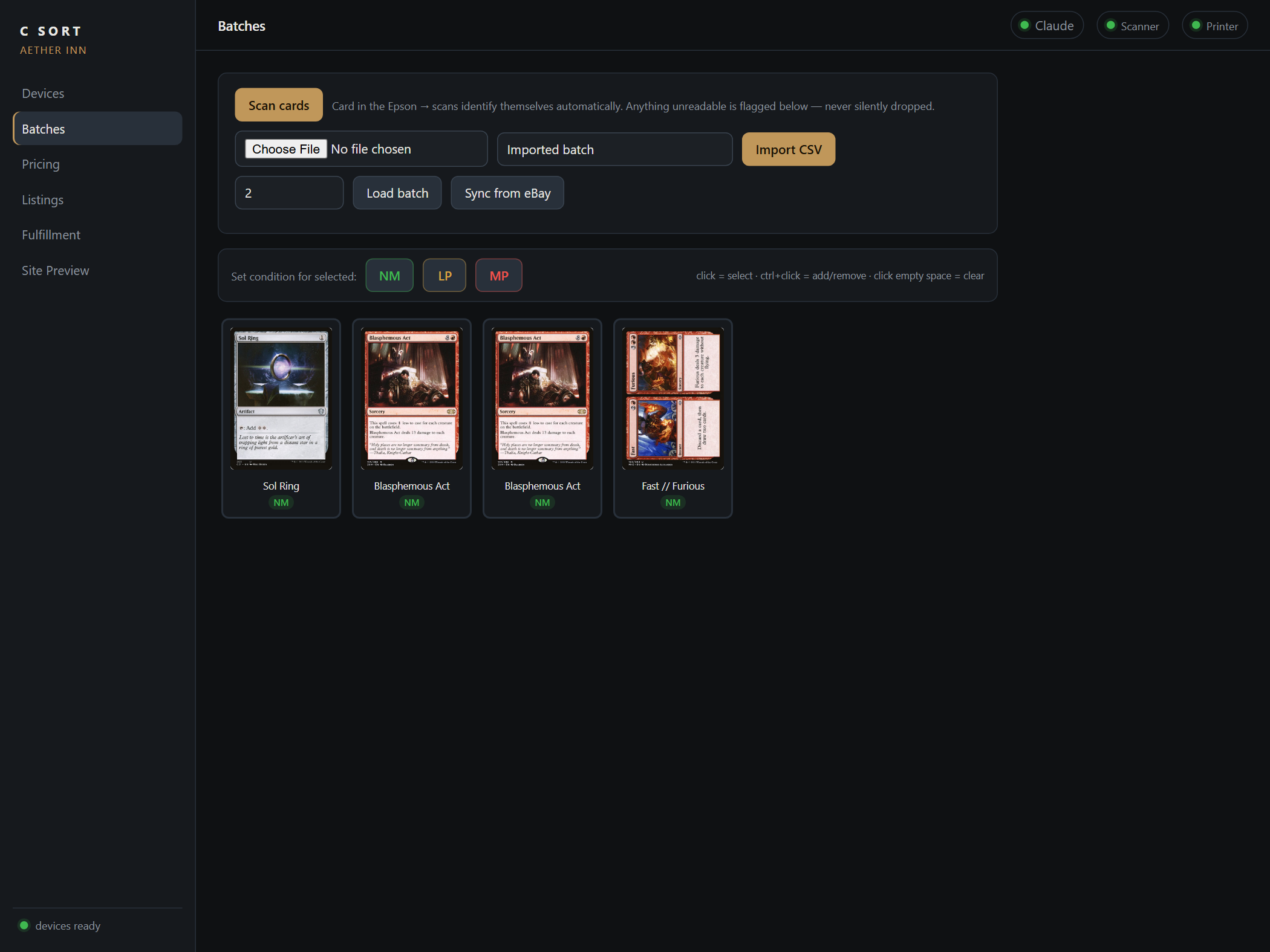
Task: Click the Batches page heading
Action: [x=241, y=26]
